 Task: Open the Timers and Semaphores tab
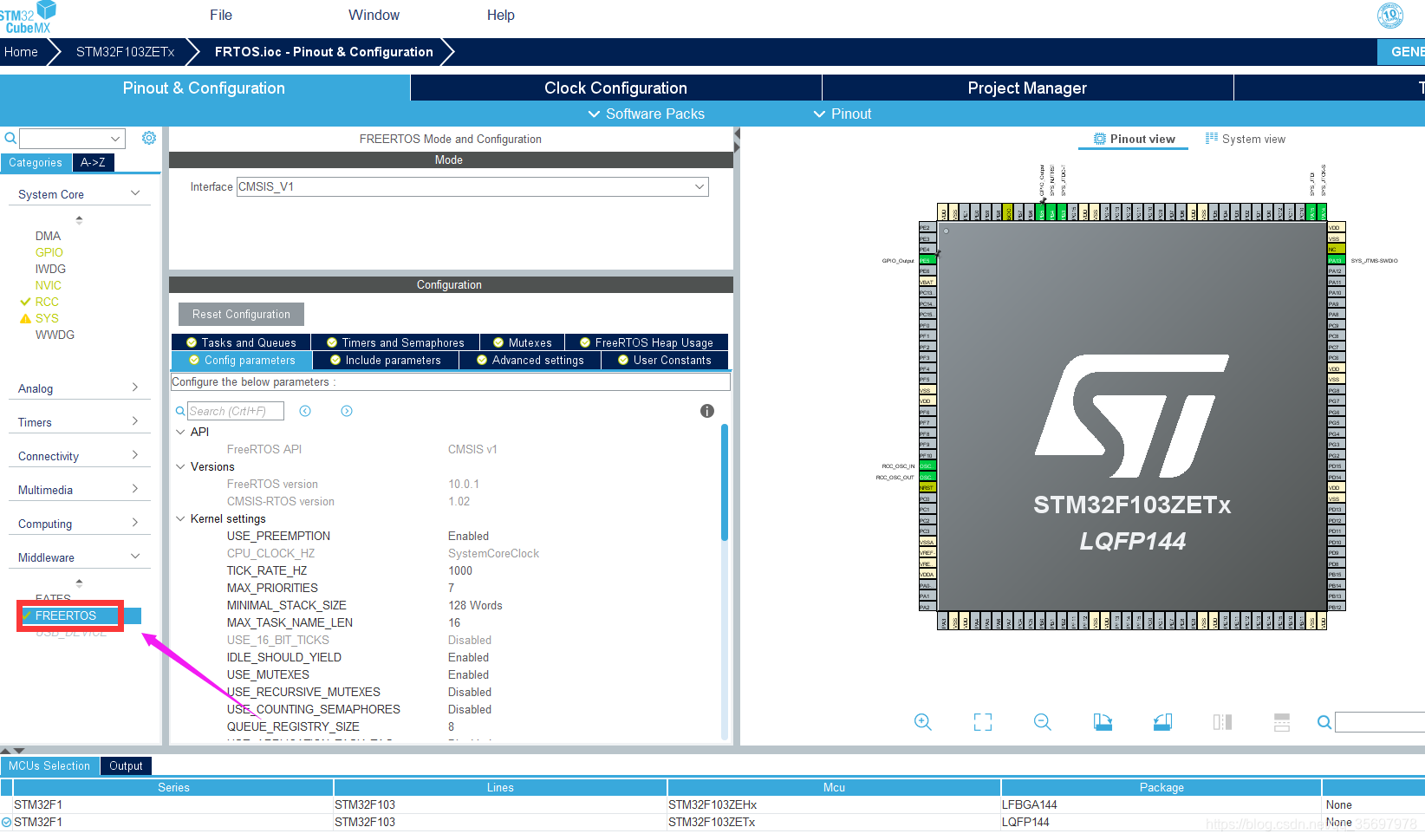(394, 342)
